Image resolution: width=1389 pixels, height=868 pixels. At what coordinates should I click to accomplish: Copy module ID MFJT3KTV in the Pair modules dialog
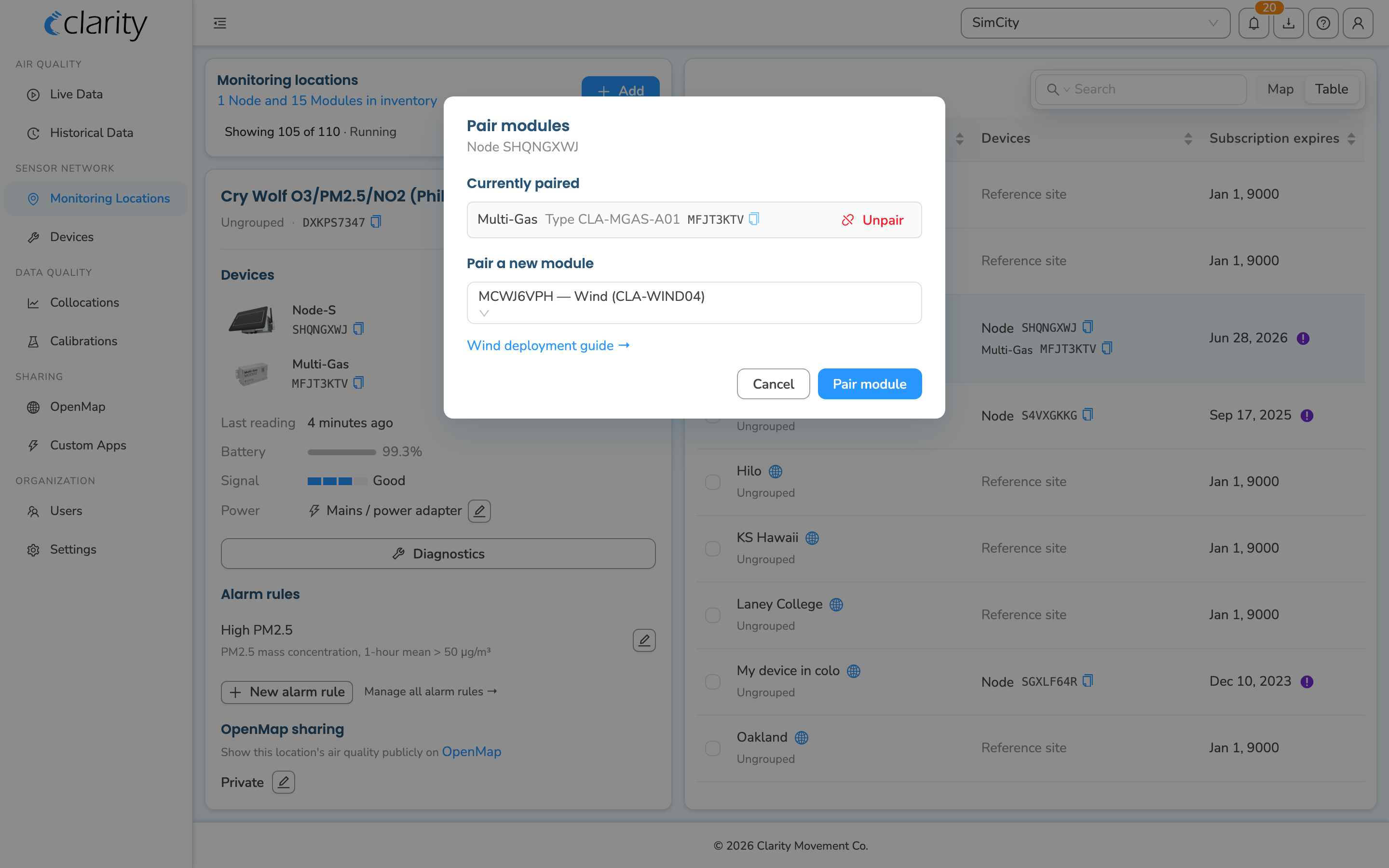click(x=754, y=219)
